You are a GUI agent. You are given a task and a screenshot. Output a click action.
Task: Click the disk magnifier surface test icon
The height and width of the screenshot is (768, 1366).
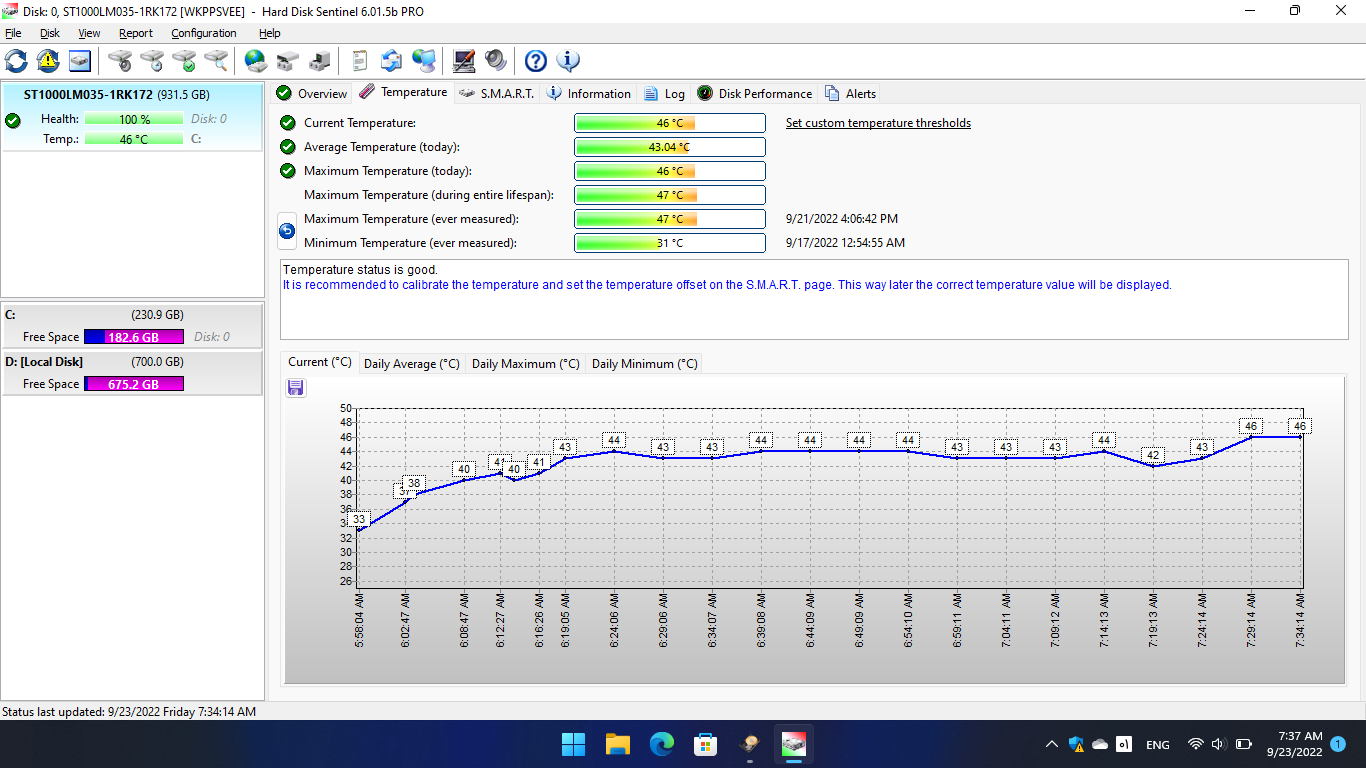click(x=216, y=61)
